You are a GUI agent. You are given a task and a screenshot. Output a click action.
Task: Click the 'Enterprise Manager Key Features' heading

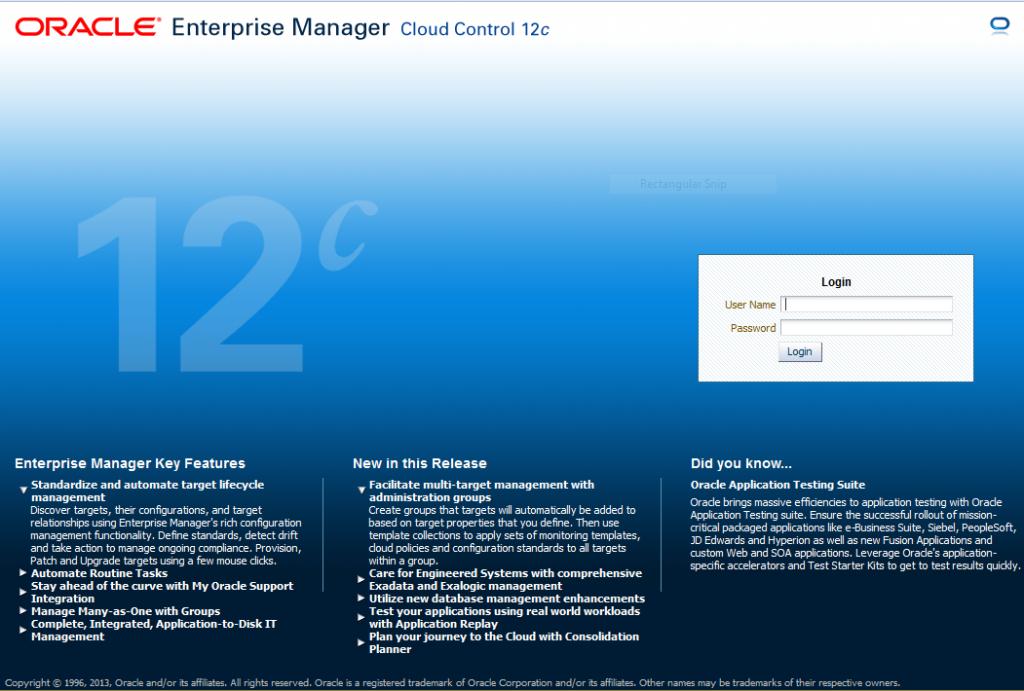click(129, 463)
